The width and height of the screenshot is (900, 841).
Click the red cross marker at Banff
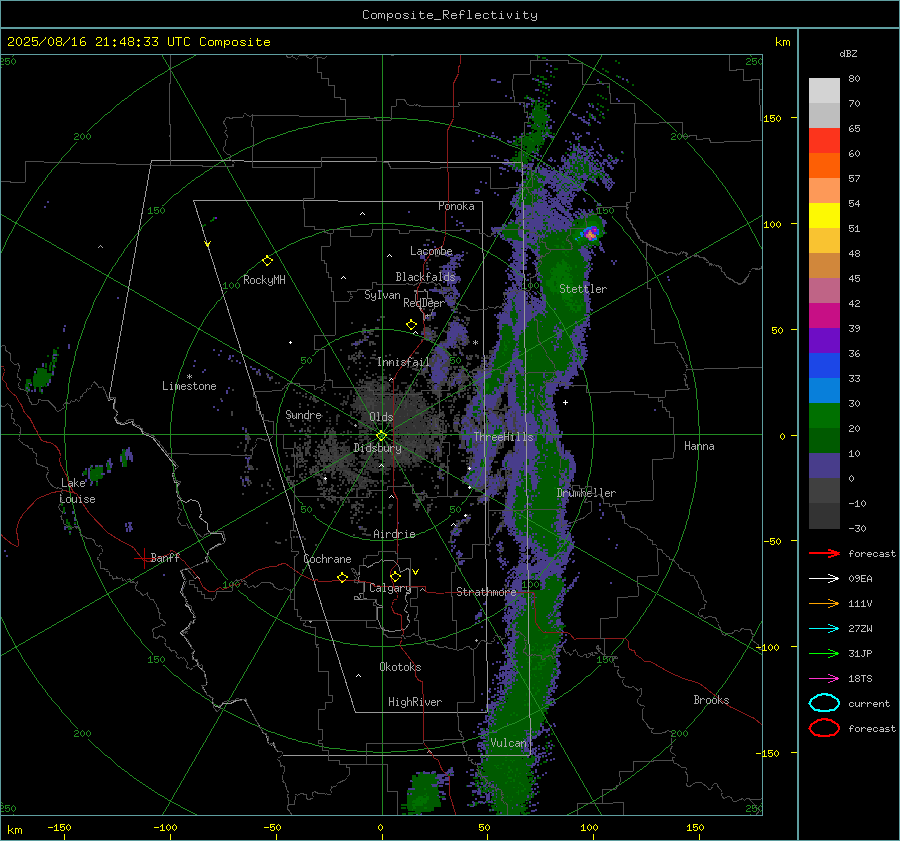(143, 558)
